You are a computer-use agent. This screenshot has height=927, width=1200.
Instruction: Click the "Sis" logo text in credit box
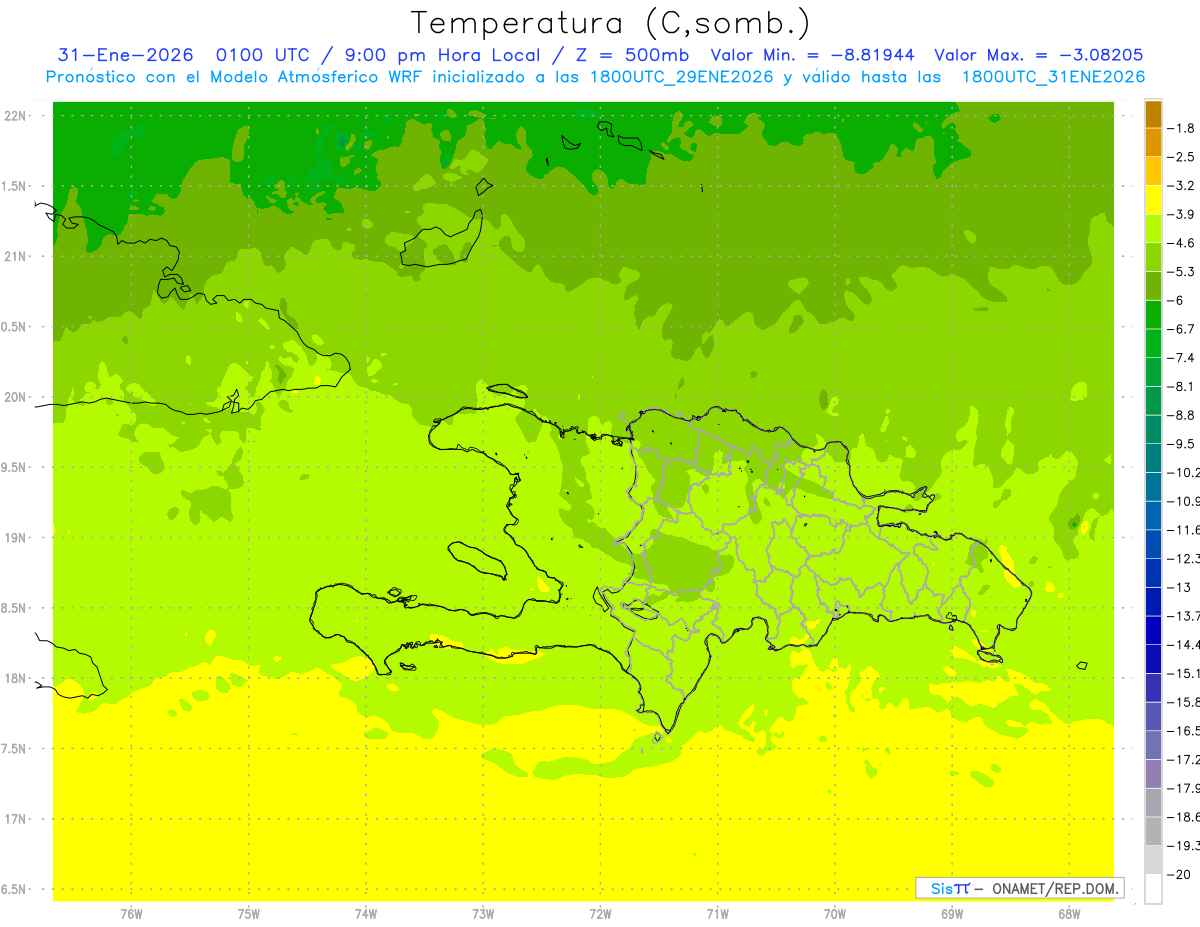click(941, 888)
